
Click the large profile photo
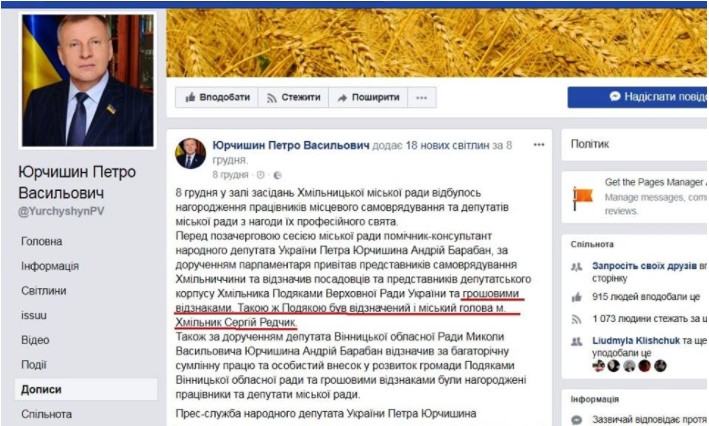[88, 80]
